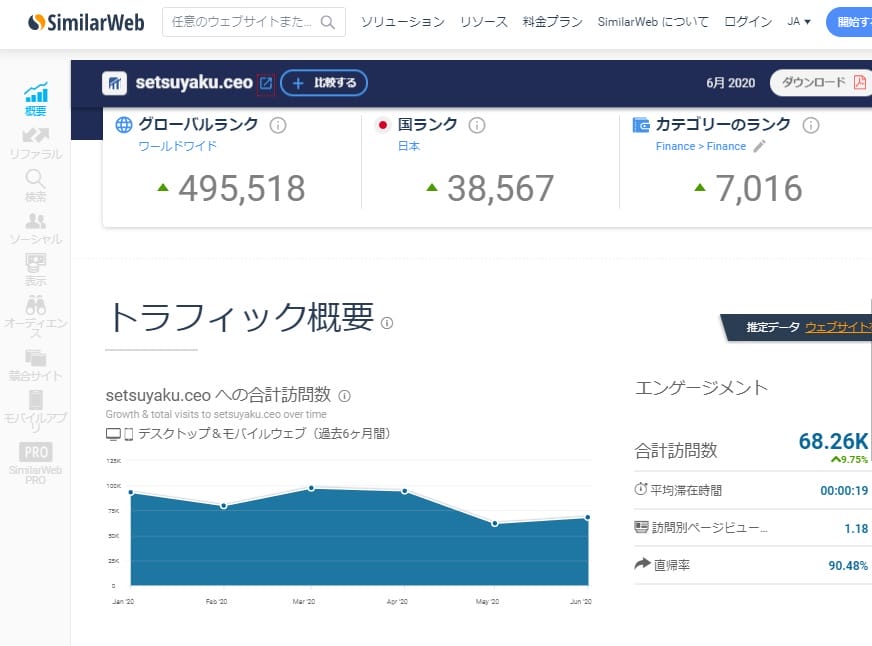Click the setsuyaku.ceo site favicon
This screenshot has height=646, width=872.
115,83
